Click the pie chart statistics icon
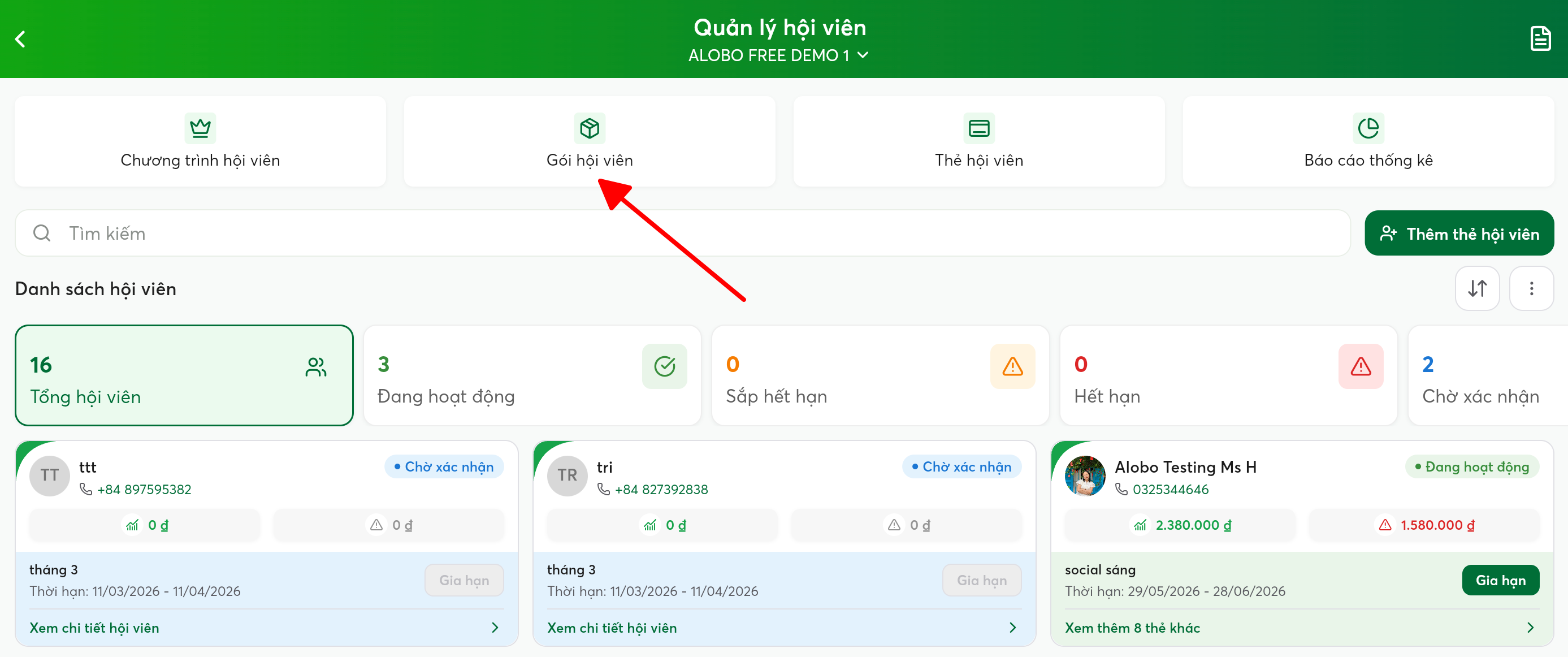The height and width of the screenshot is (657, 1568). tap(1368, 128)
